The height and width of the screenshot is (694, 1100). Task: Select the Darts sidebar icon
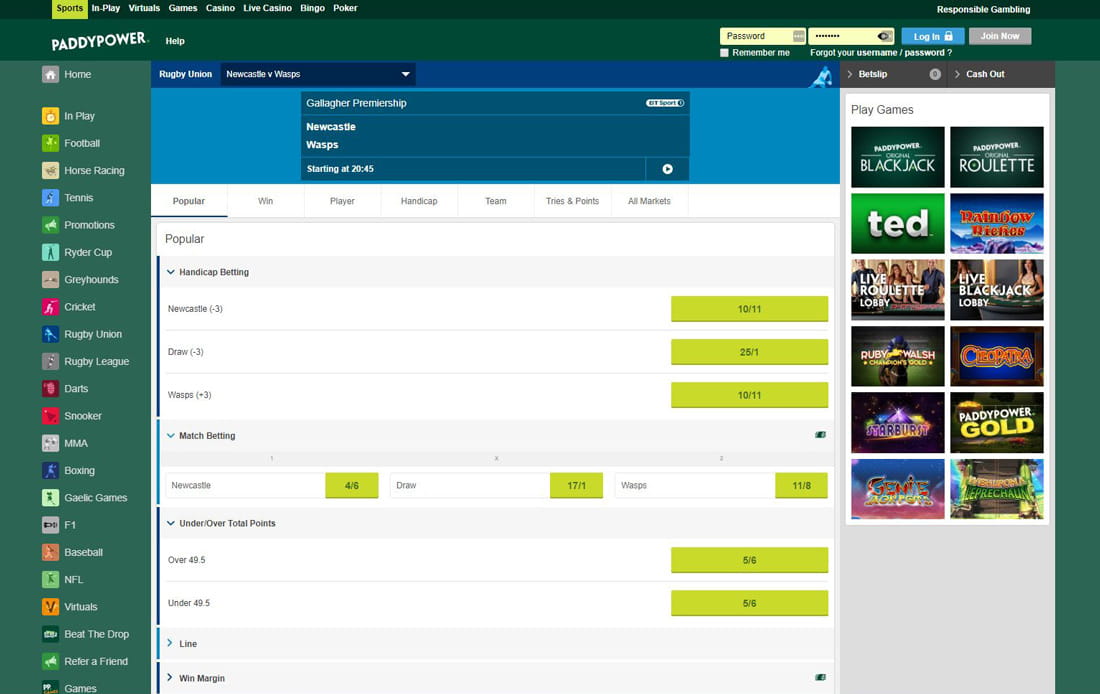pyautogui.click(x=51, y=389)
